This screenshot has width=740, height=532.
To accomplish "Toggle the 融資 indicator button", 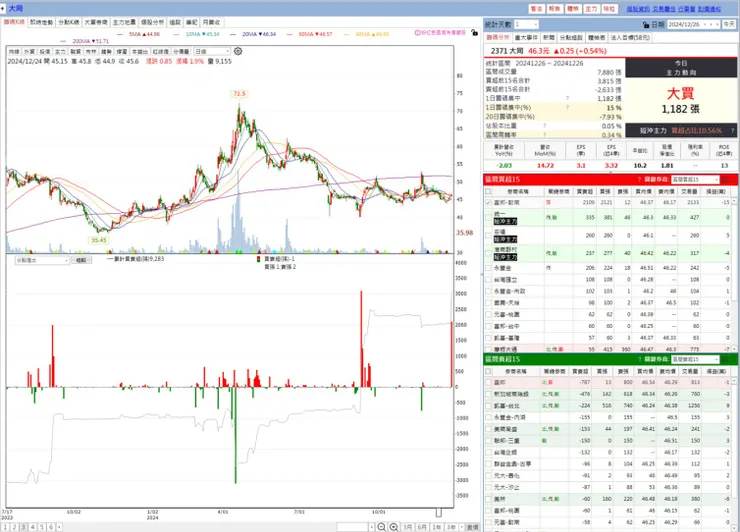I will point(76,51).
